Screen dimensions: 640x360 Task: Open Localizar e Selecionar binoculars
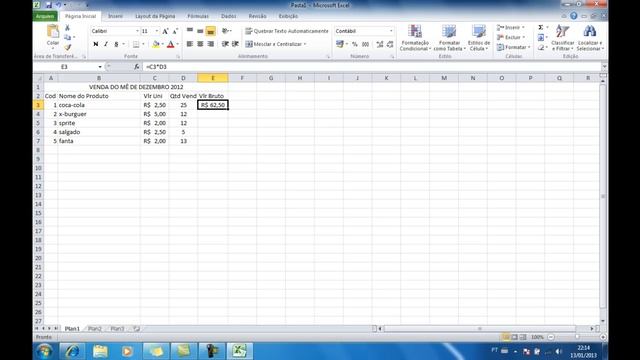tap(590, 38)
